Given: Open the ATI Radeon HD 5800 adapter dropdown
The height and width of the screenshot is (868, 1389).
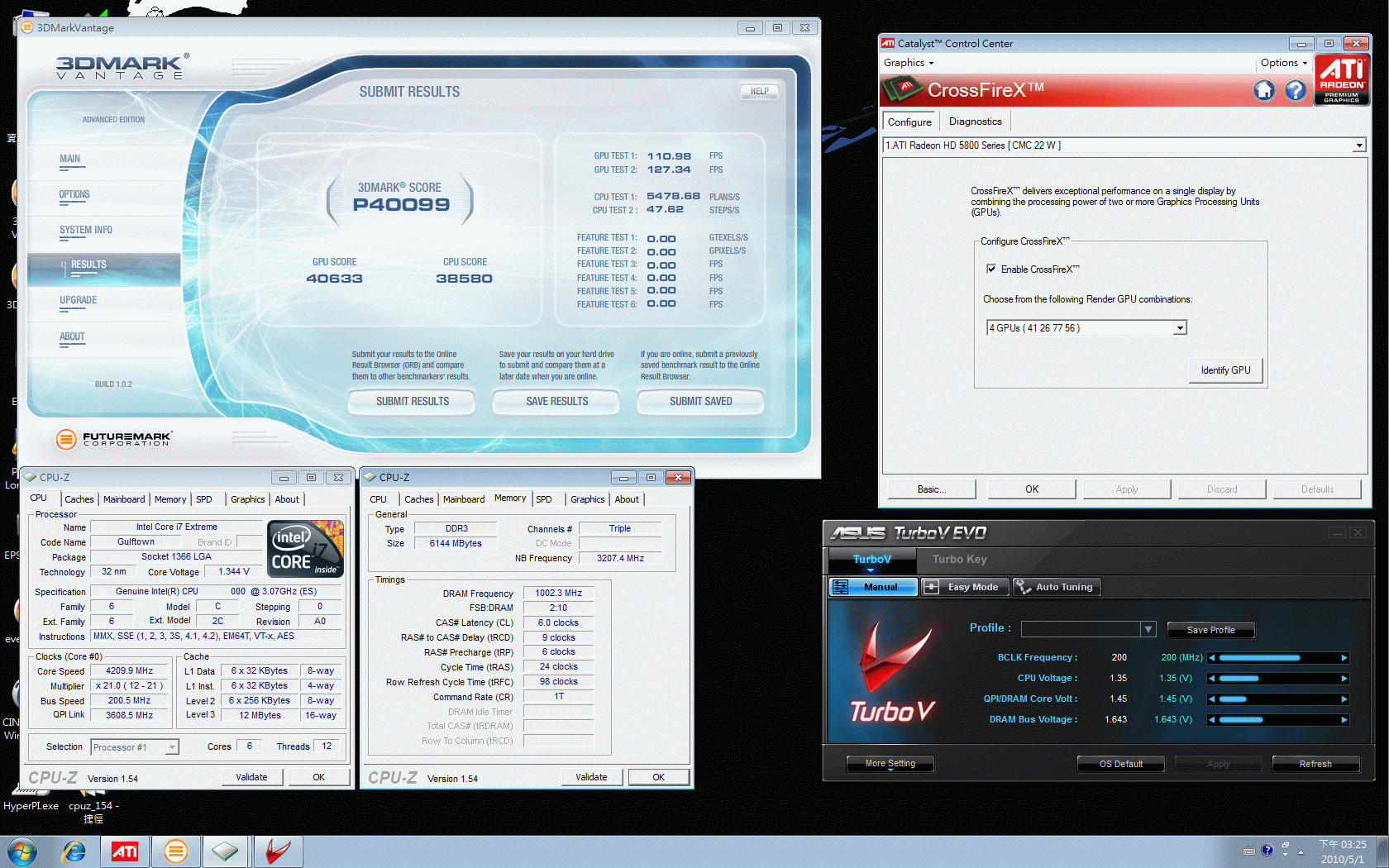Looking at the screenshot, I should click(1358, 145).
